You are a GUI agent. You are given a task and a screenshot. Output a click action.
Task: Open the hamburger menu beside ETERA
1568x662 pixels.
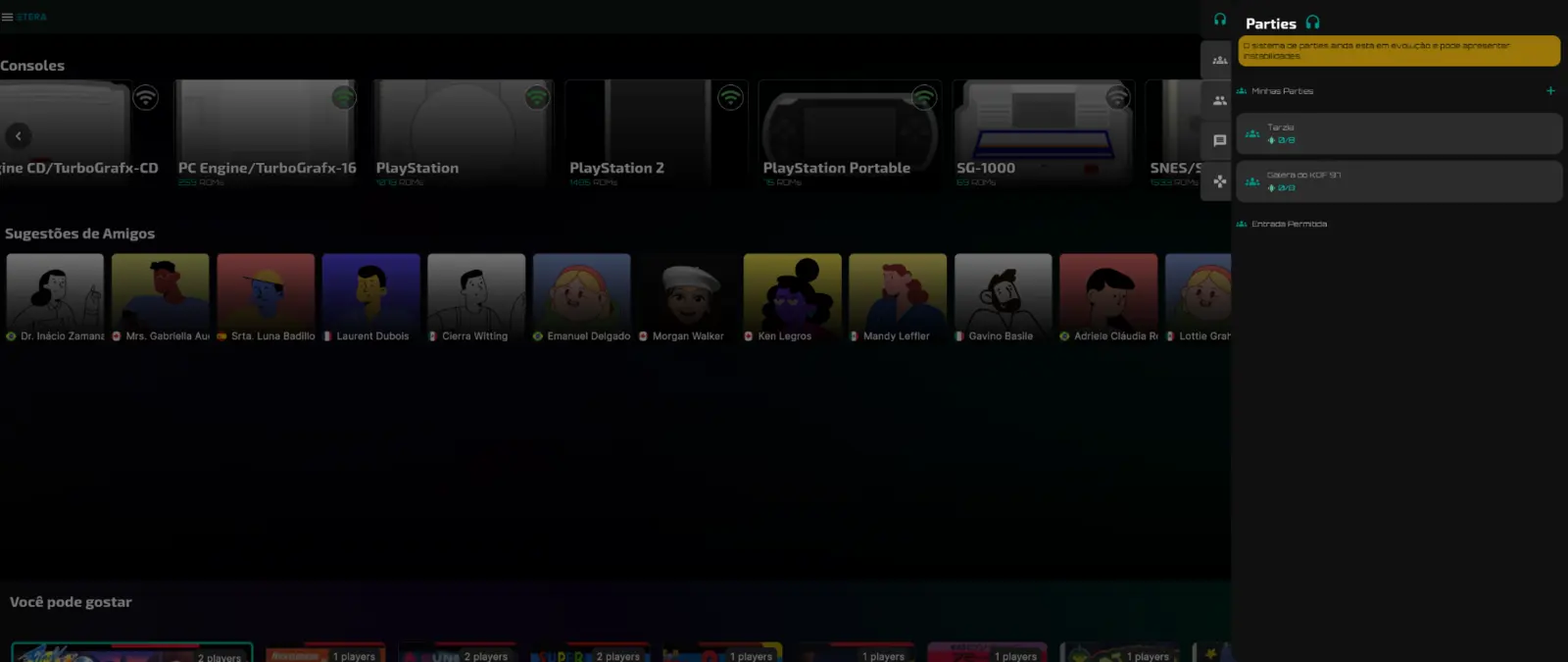tap(7, 17)
